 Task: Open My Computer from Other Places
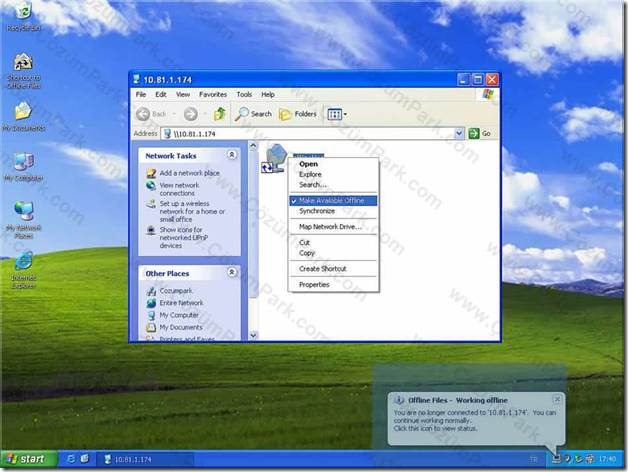[179, 315]
